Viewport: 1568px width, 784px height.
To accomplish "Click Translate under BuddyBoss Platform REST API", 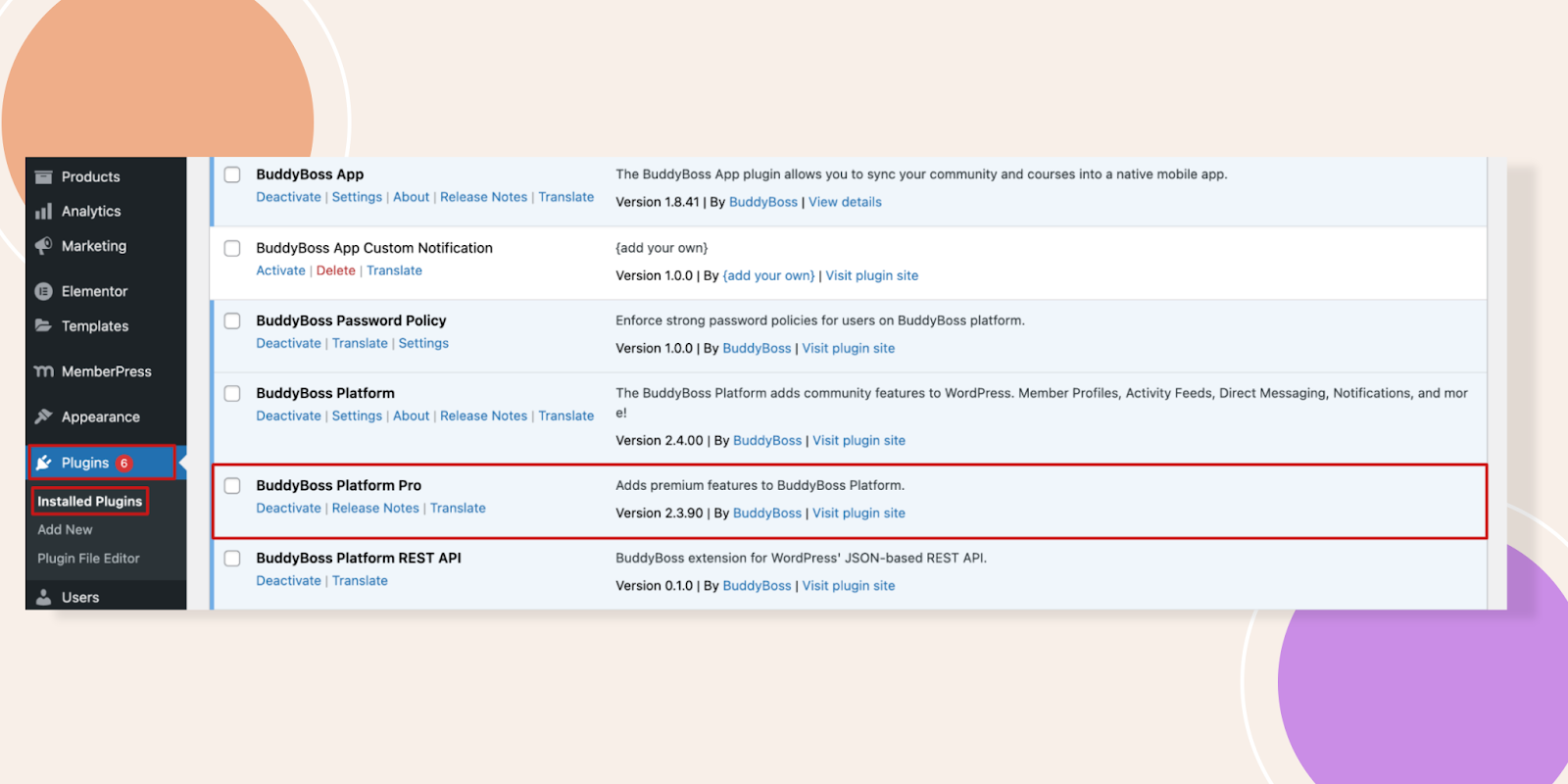I will (360, 580).
